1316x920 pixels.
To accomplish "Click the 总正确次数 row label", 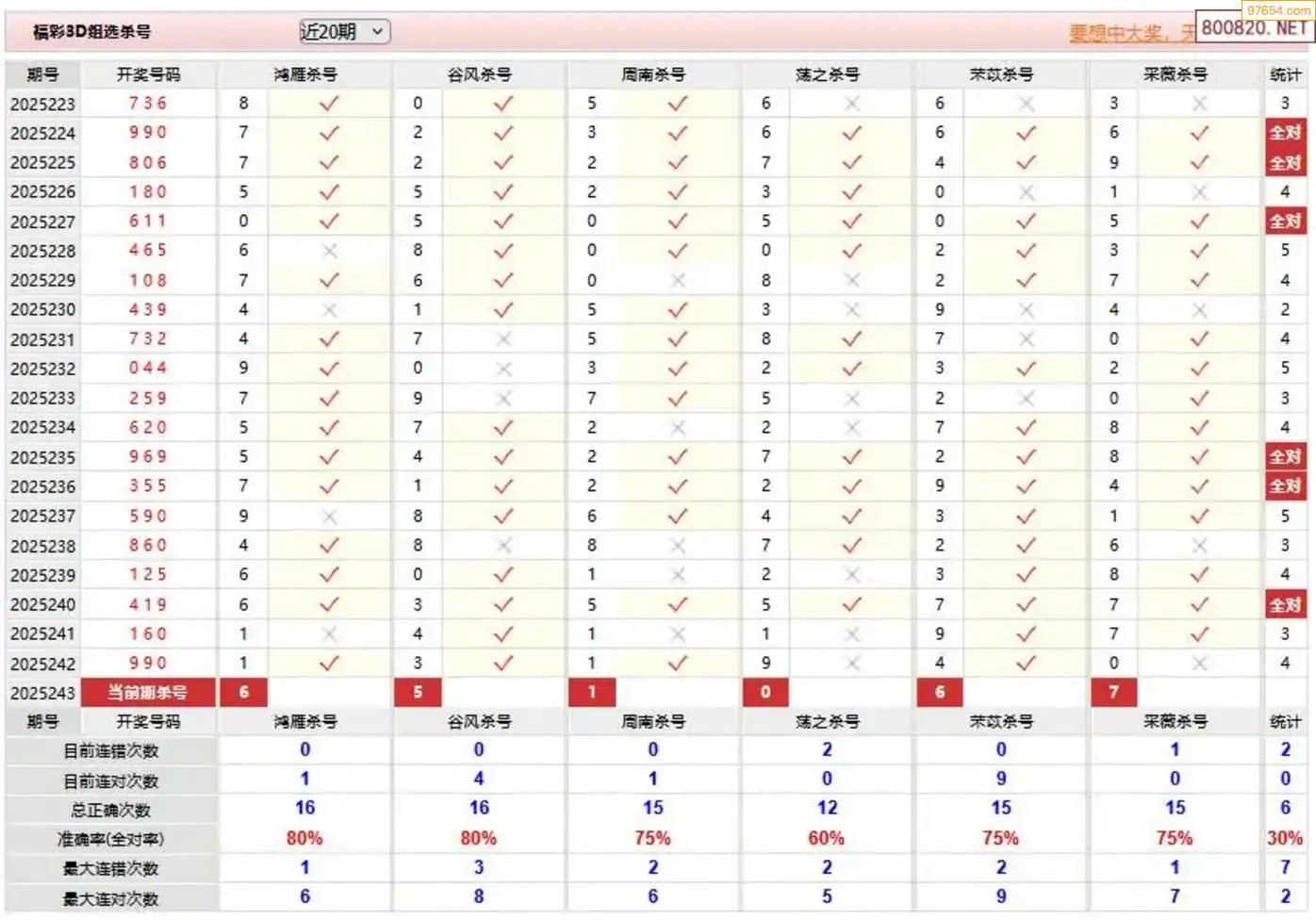I will 111,811.
